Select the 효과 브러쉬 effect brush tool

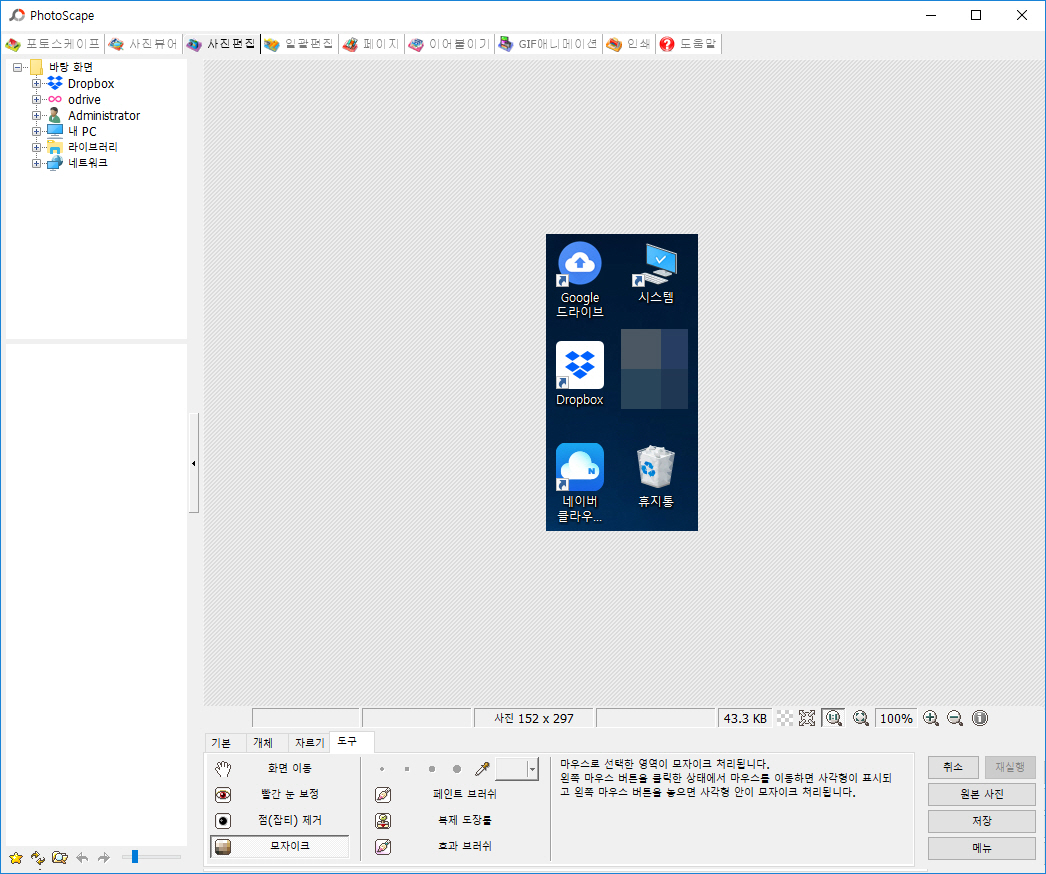(437, 847)
